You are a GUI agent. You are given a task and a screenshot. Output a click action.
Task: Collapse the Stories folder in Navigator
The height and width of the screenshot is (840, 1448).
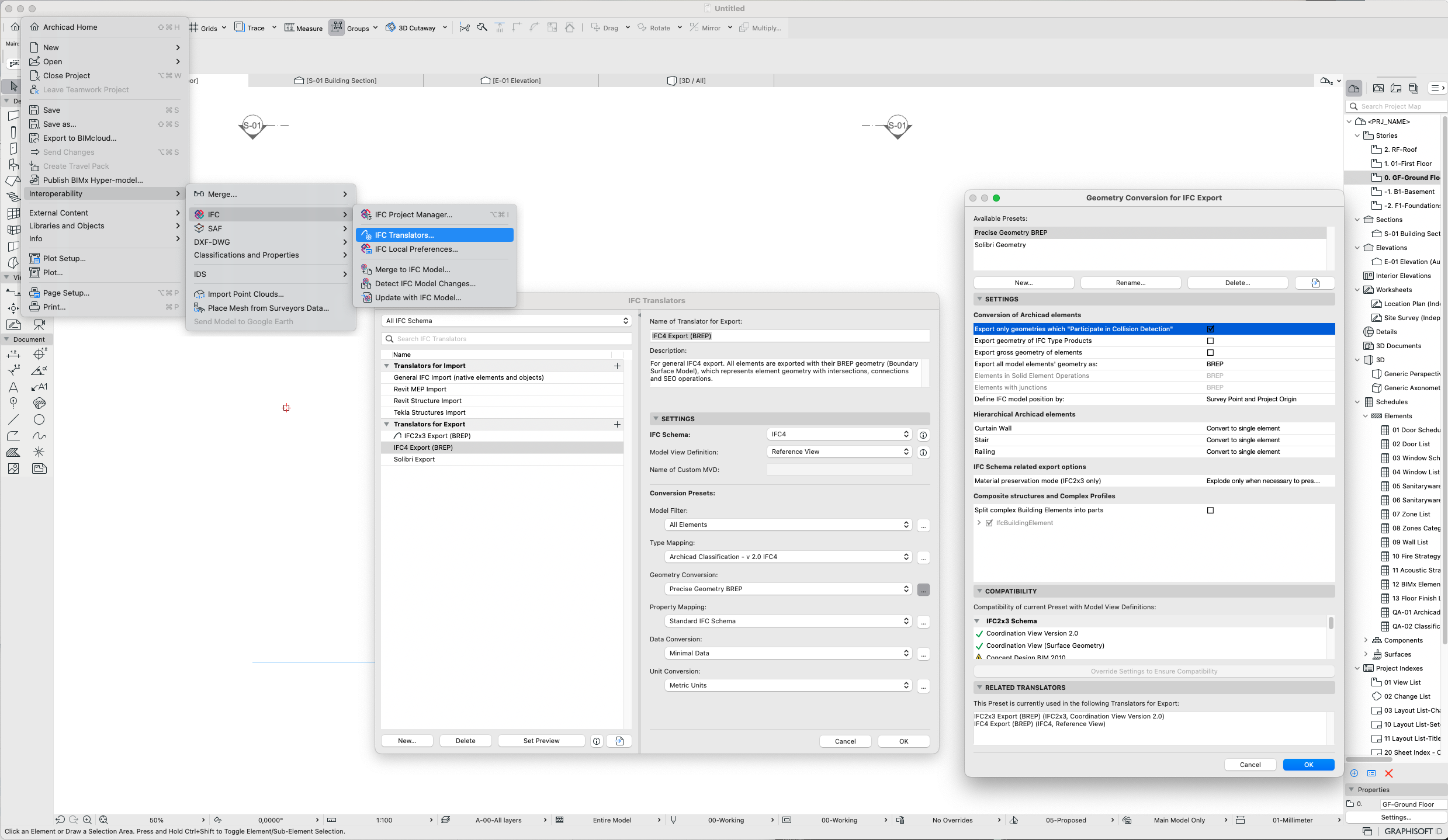1357,136
